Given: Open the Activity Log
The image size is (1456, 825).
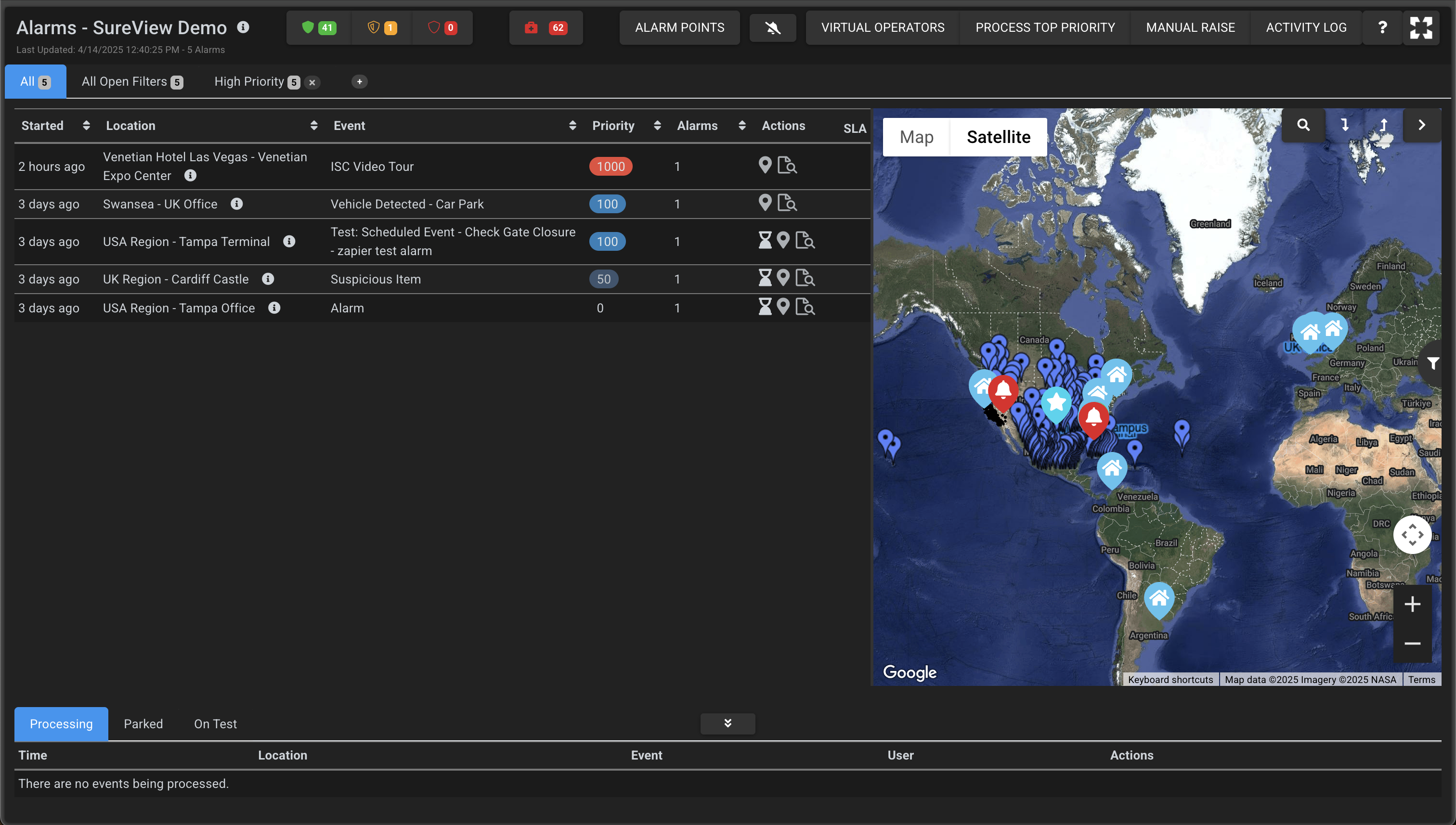Looking at the screenshot, I should 1306,27.
